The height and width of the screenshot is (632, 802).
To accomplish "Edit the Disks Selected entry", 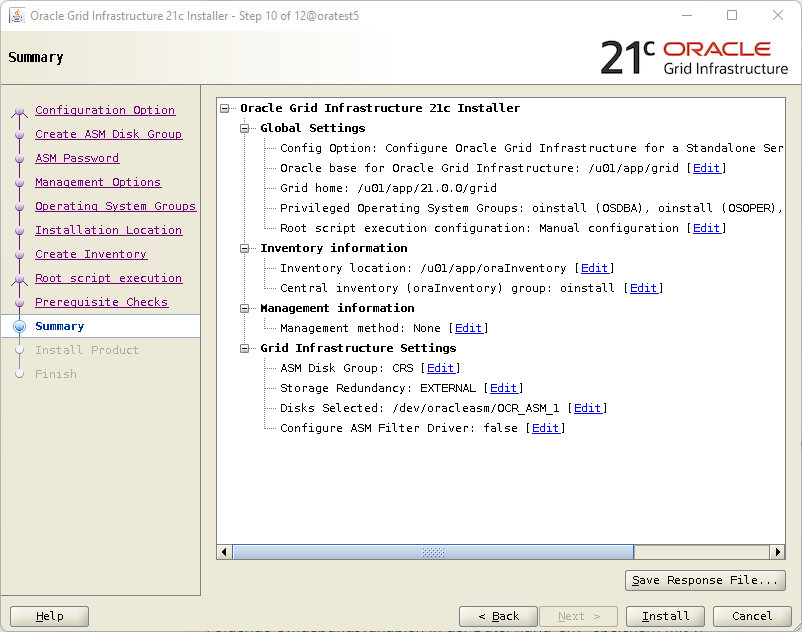I will click(x=587, y=408).
